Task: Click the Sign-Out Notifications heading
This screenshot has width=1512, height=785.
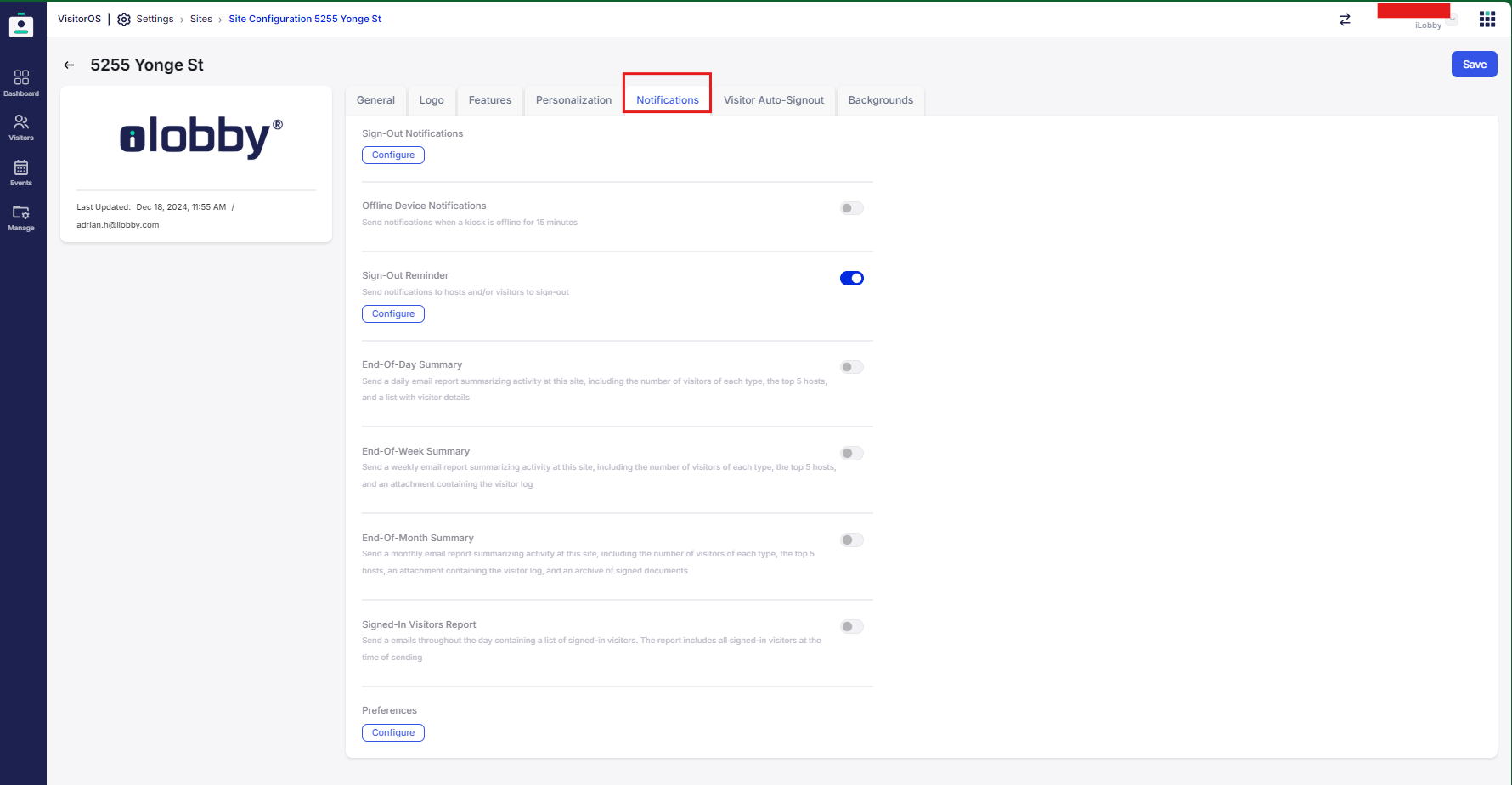Action: (412, 133)
